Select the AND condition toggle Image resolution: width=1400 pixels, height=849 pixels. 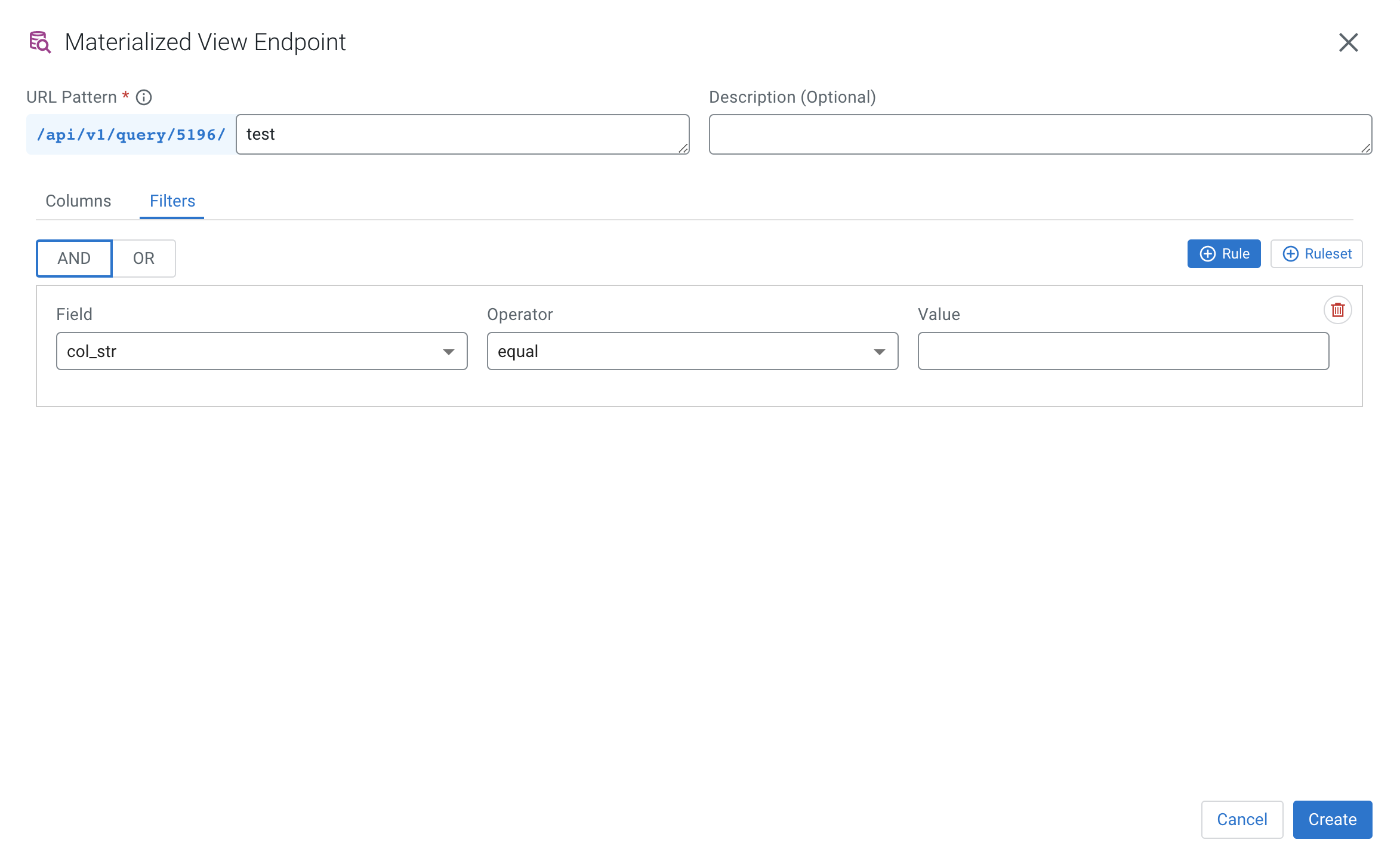(74, 259)
